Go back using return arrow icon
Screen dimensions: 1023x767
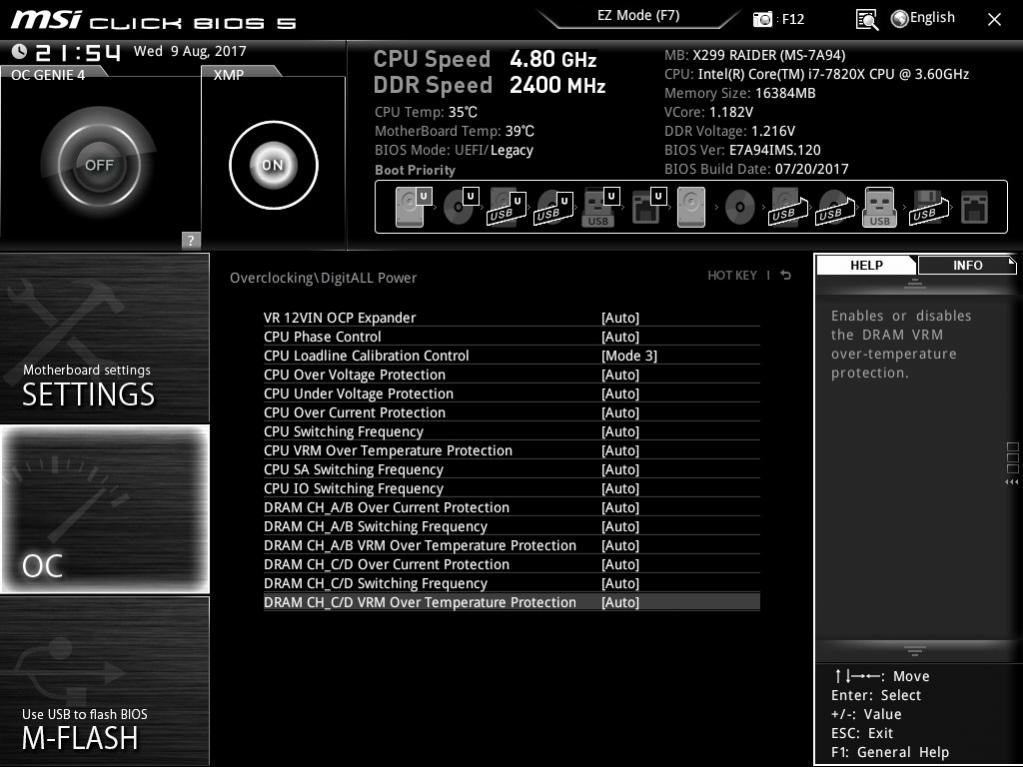pos(786,275)
